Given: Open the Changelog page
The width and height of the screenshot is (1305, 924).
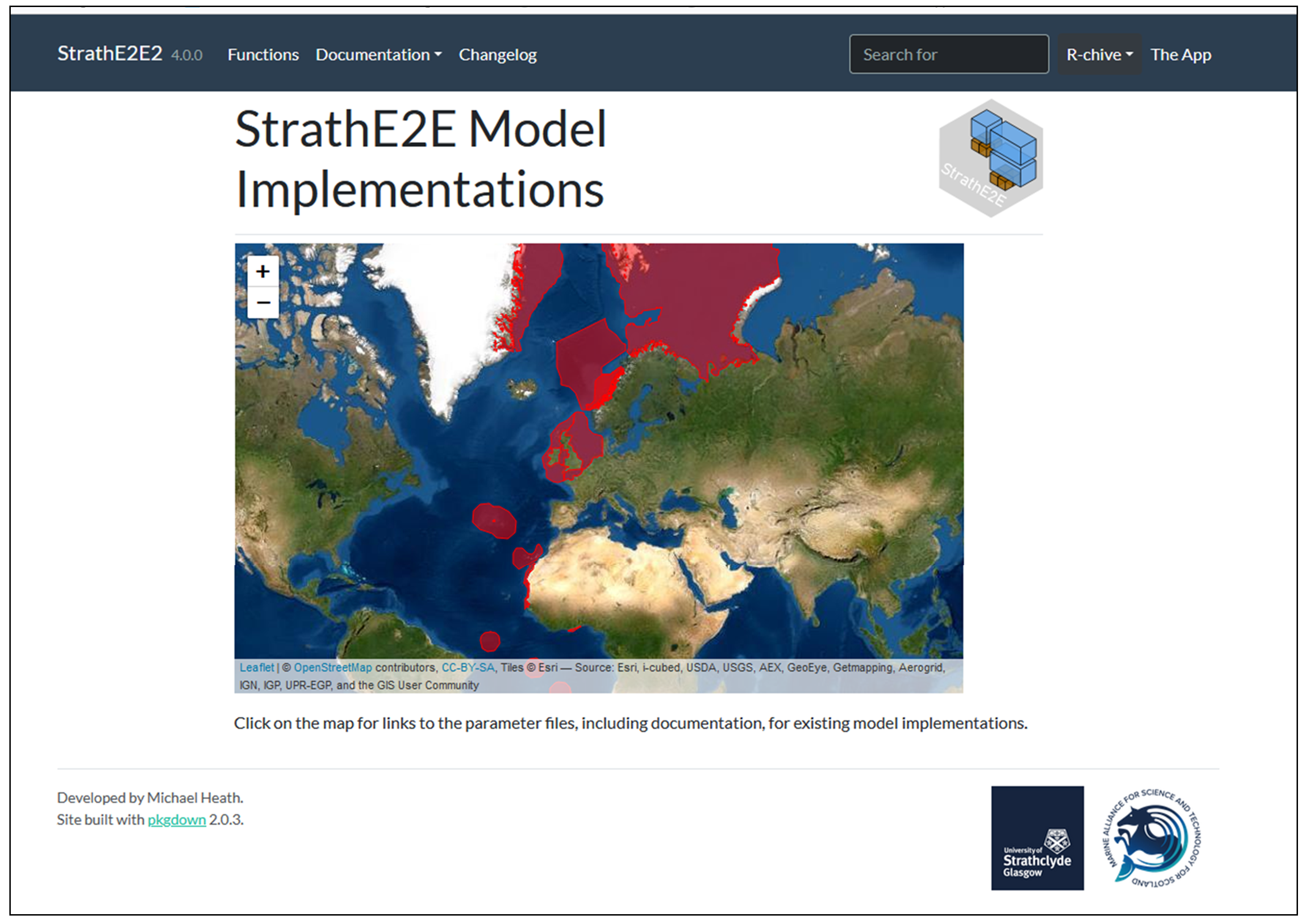Looking at the screenshot, I should (497, 55).
